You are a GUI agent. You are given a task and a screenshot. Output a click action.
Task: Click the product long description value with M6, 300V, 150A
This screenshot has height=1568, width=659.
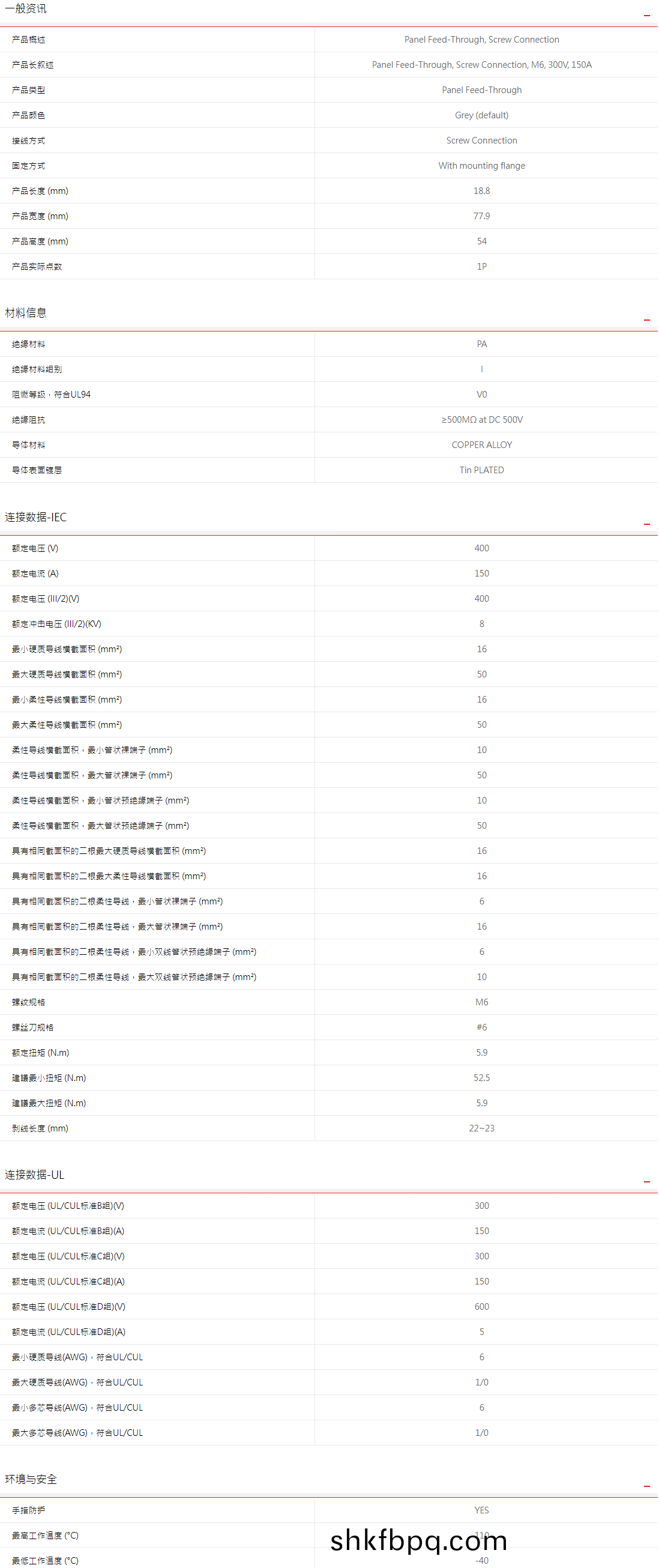(482, 65)
